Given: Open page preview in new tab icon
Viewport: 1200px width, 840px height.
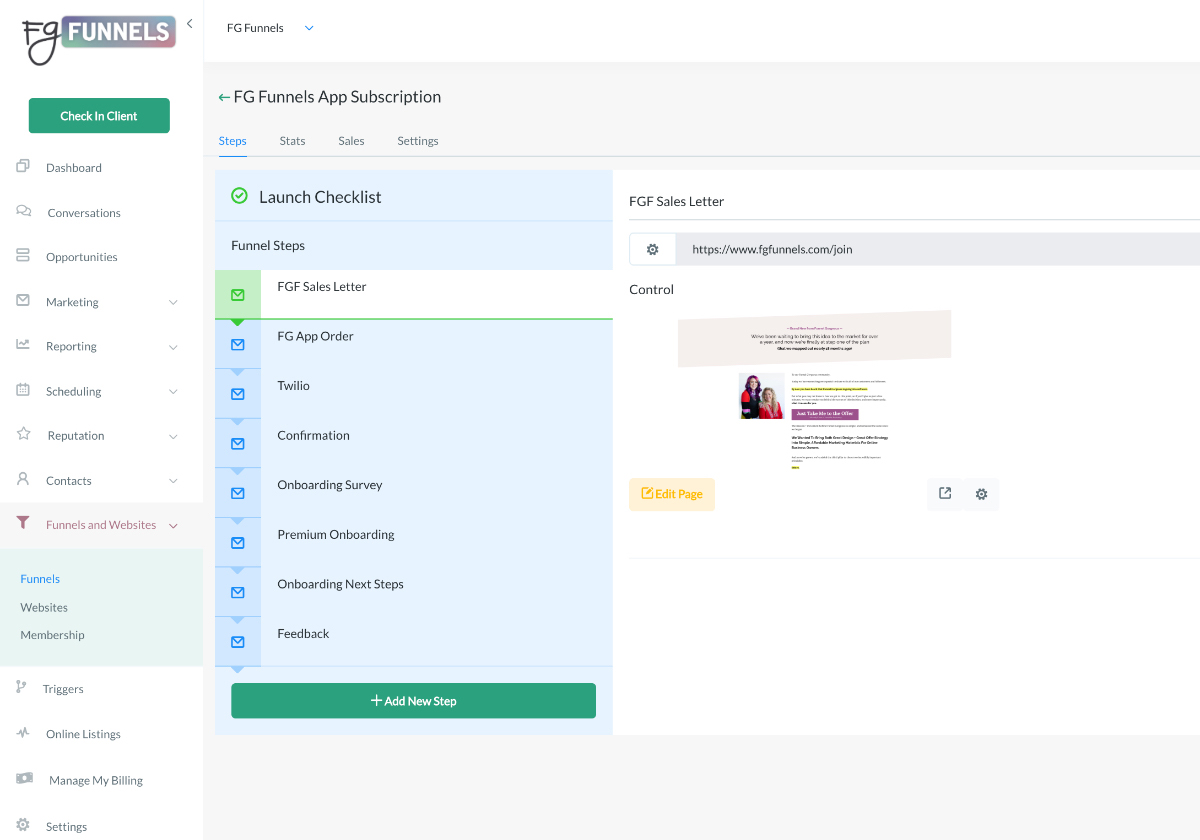Looking at the screenshot, I should click(945, 494).
